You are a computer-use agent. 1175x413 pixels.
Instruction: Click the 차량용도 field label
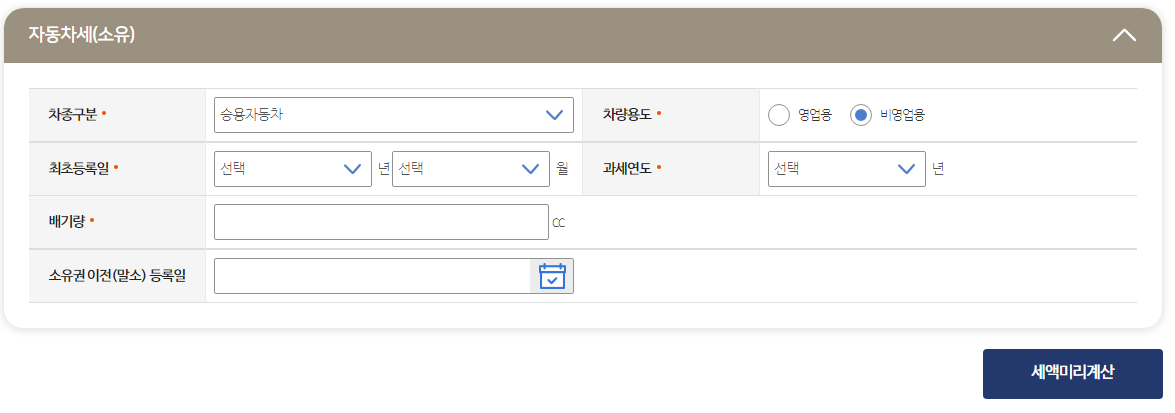pos(628,115)
